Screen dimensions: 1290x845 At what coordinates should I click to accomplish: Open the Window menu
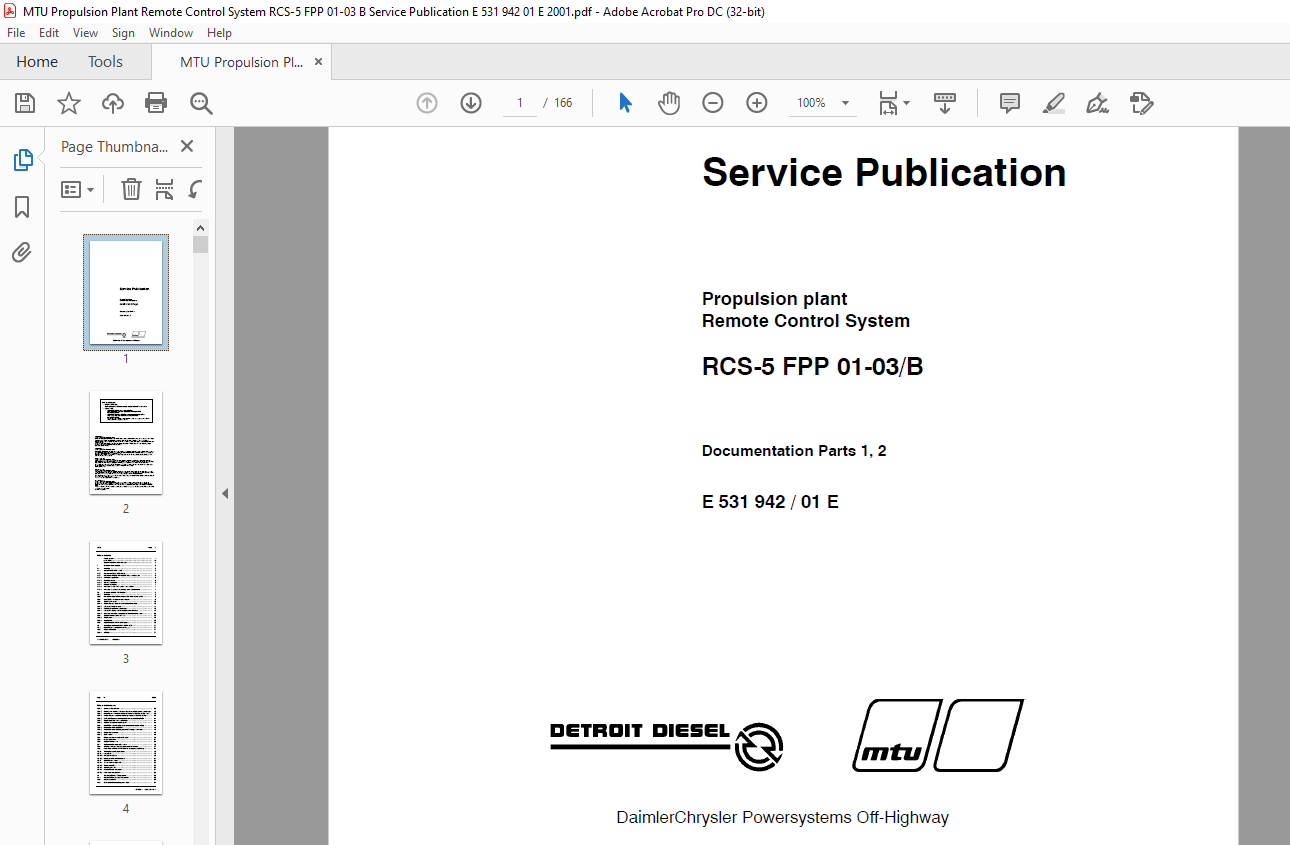(x=171, y=33)
